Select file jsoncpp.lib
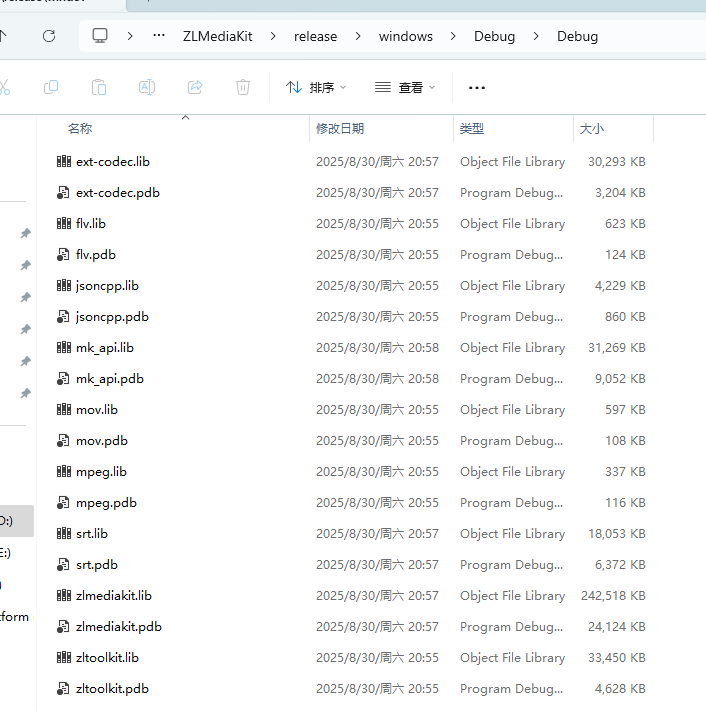This screenshot has height=711, width=706. (107, 286)
